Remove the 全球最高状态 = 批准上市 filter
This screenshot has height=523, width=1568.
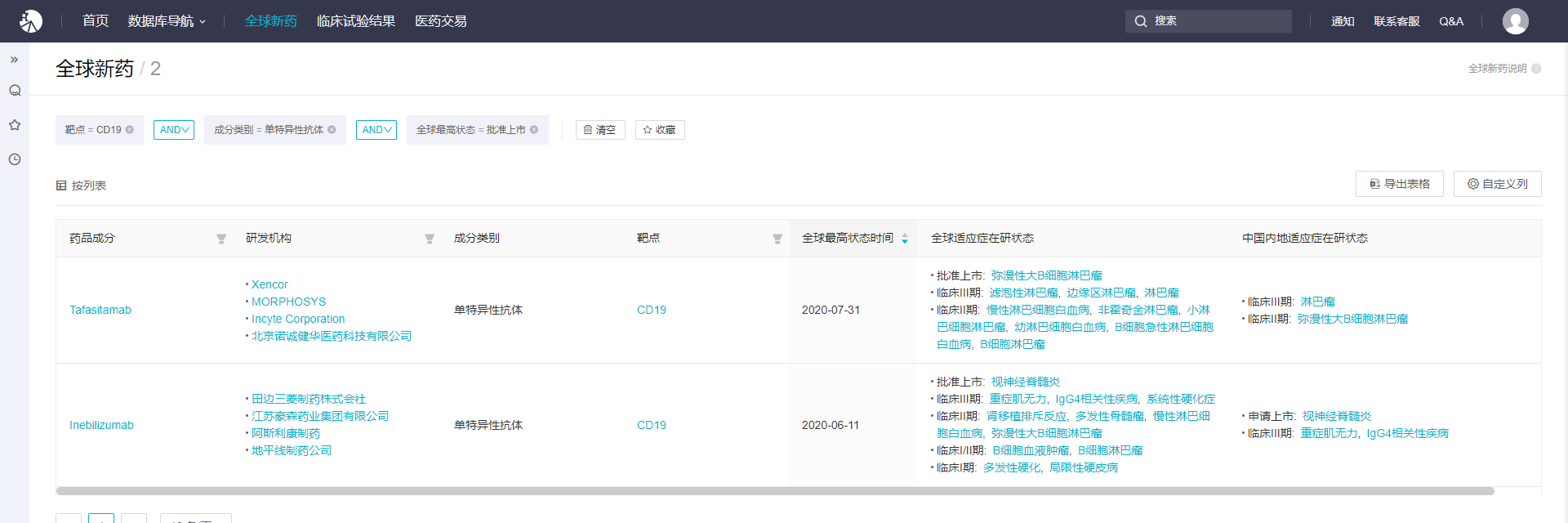point(534,130)
